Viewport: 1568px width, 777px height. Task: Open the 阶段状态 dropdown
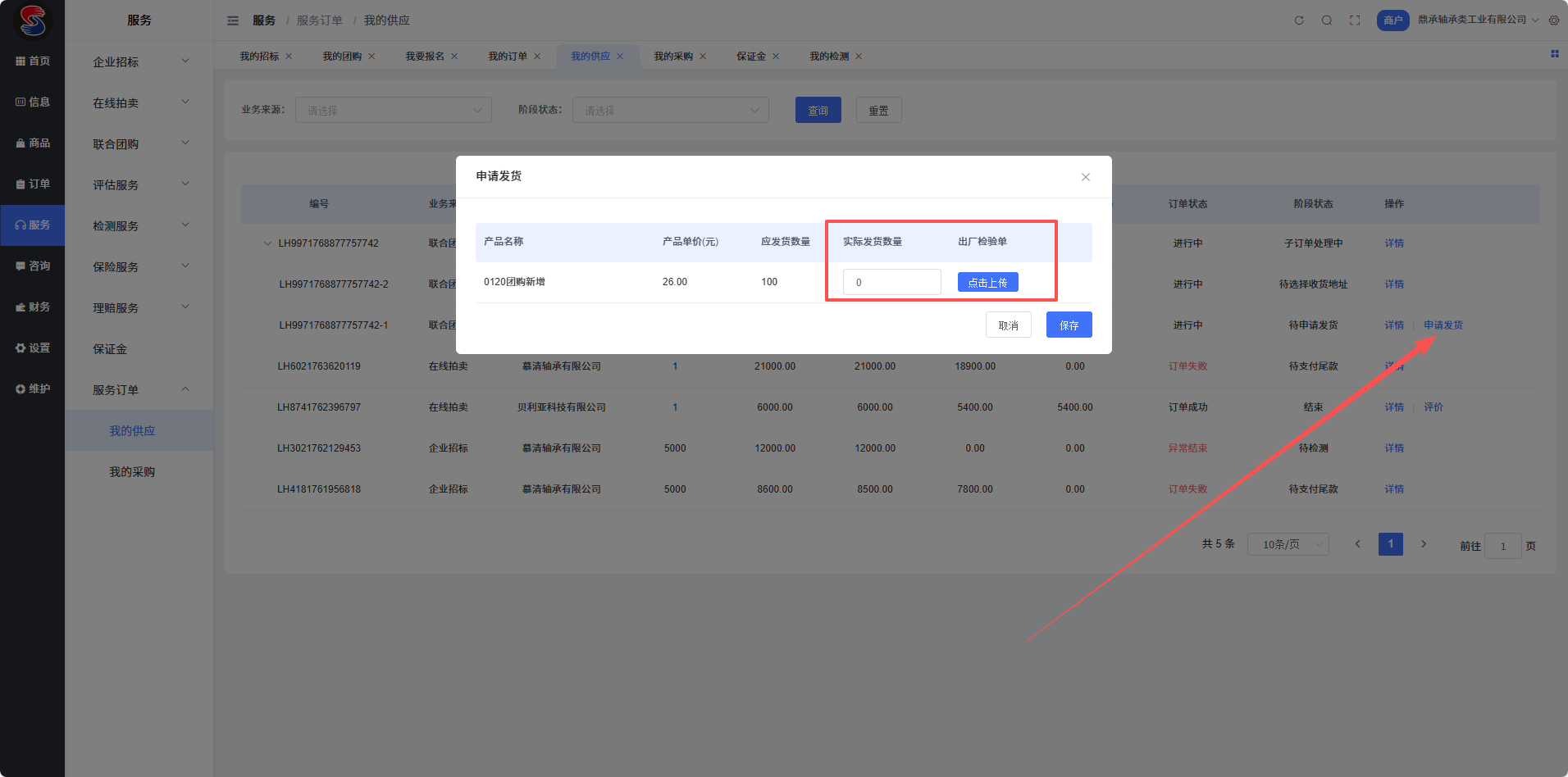671,111
